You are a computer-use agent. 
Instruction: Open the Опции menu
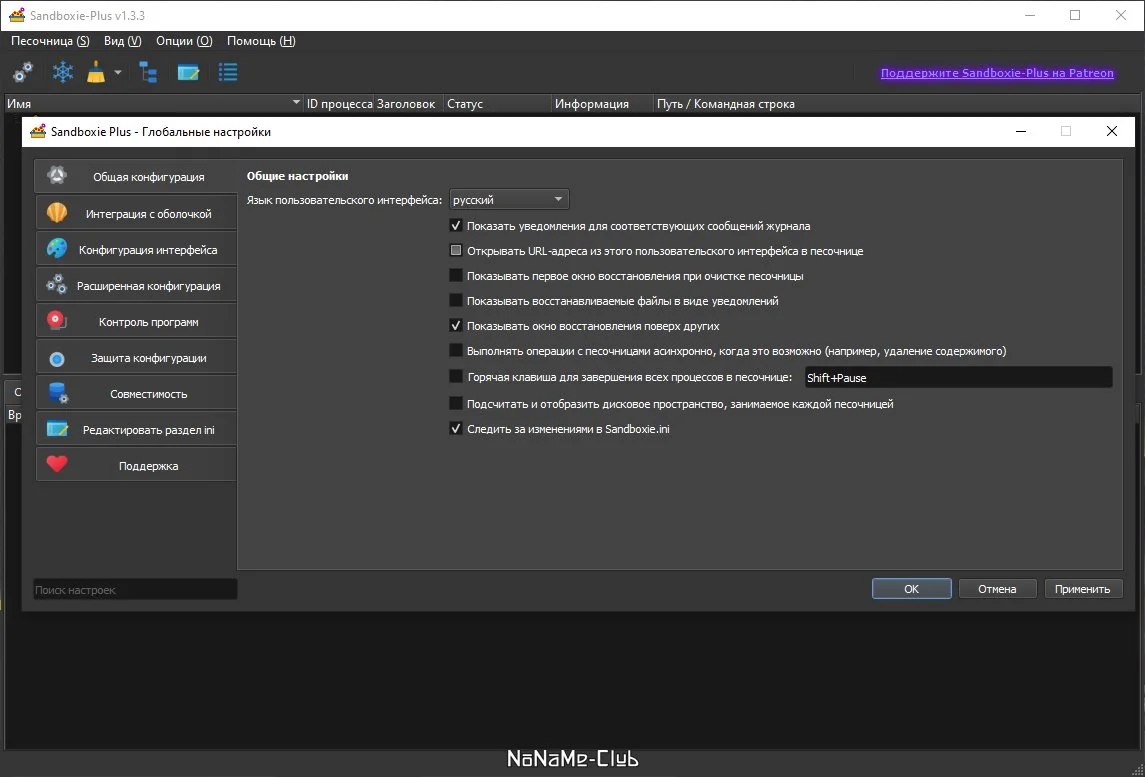coord(184,41)
